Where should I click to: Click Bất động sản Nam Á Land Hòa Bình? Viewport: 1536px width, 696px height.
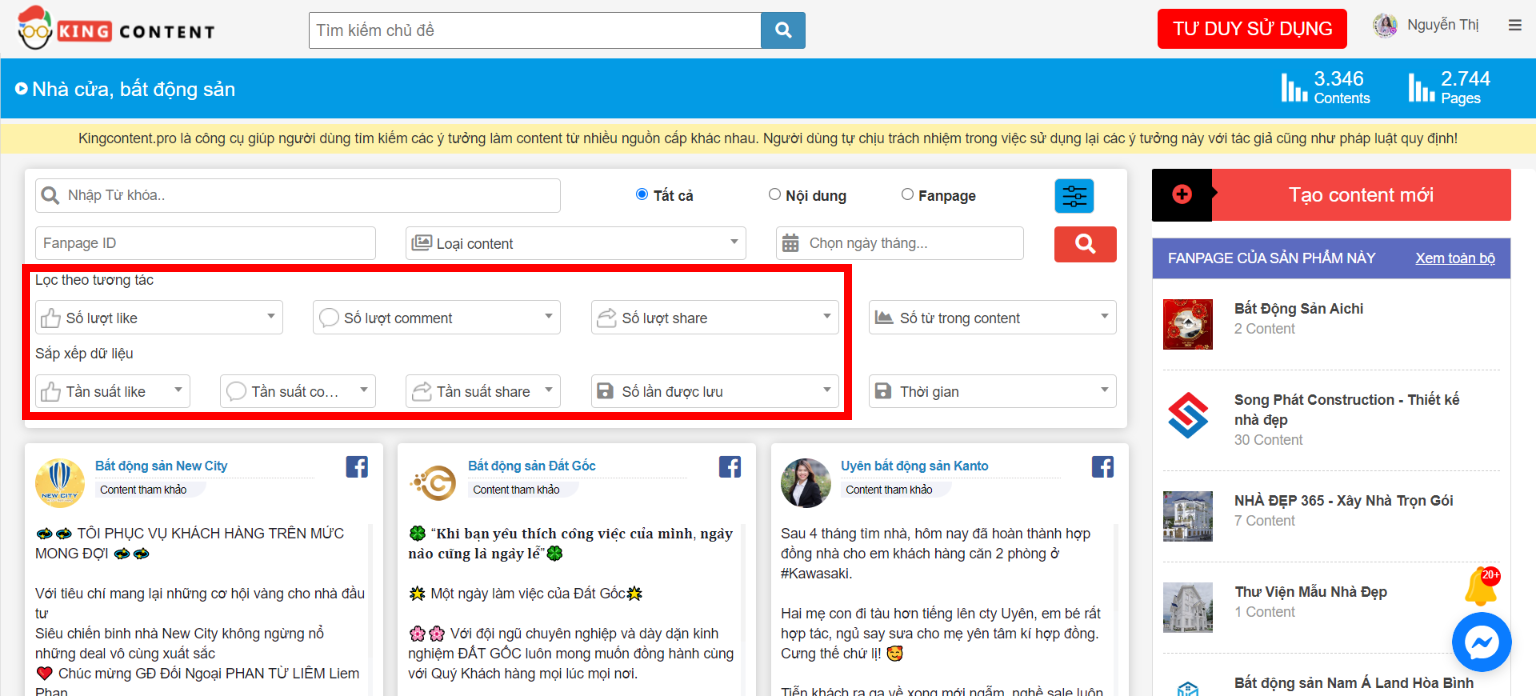coord(1354,684)
